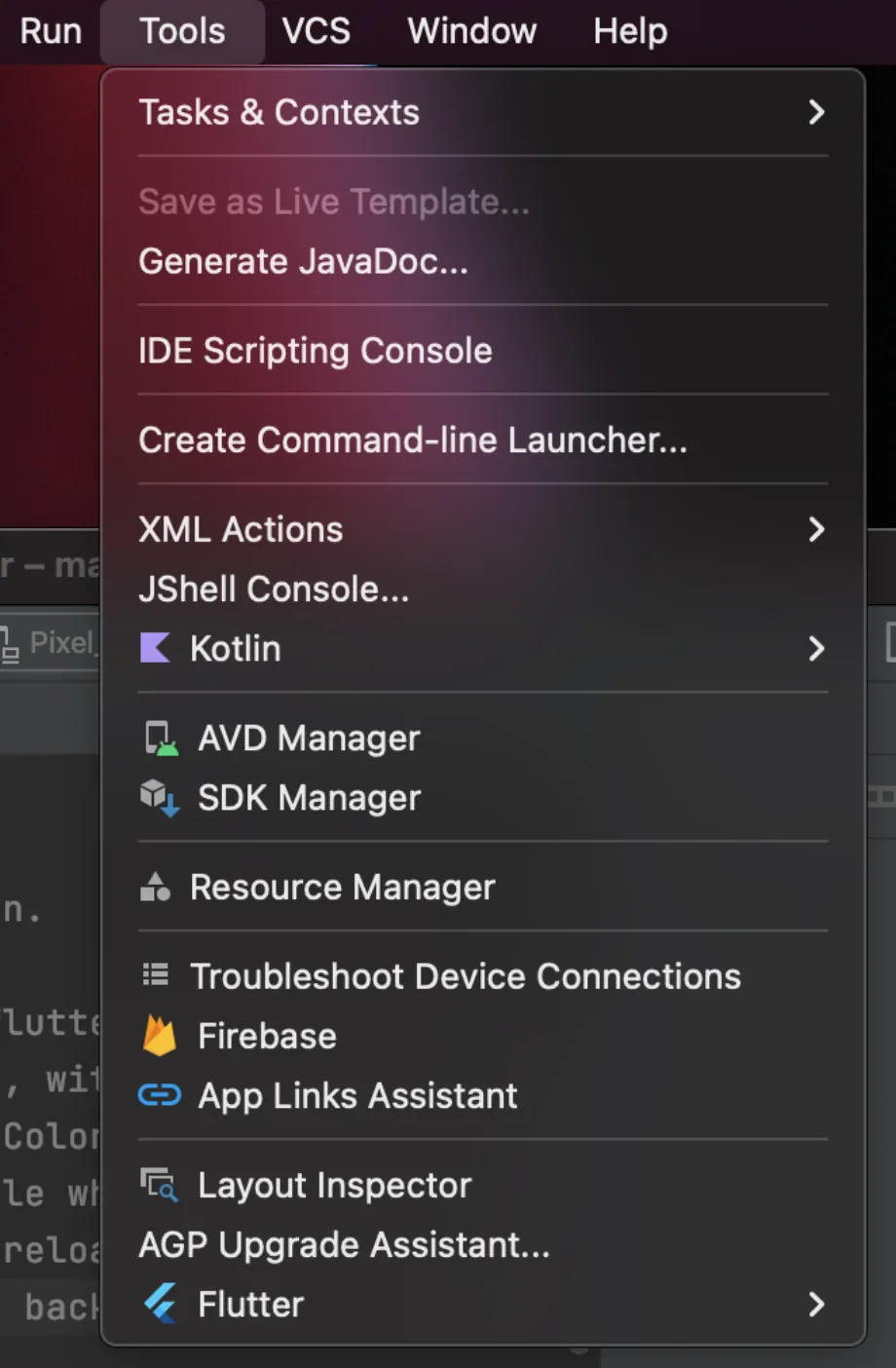Launch the JShell Console...
896x1368 pixels.
483,589
